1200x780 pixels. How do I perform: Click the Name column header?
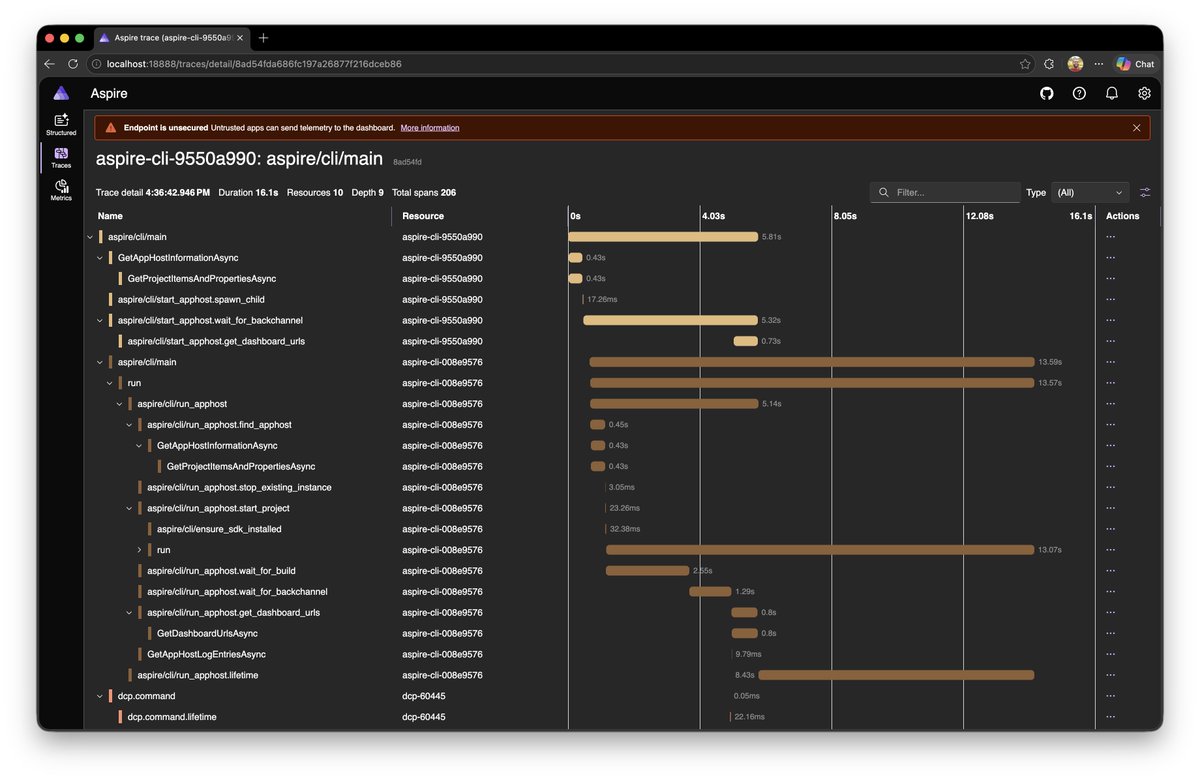(110, 216)
